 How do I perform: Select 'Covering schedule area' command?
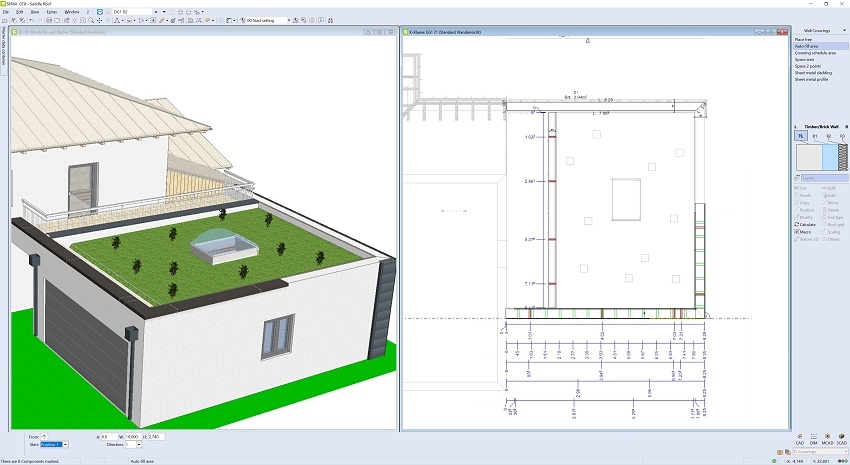pos(815,53)
